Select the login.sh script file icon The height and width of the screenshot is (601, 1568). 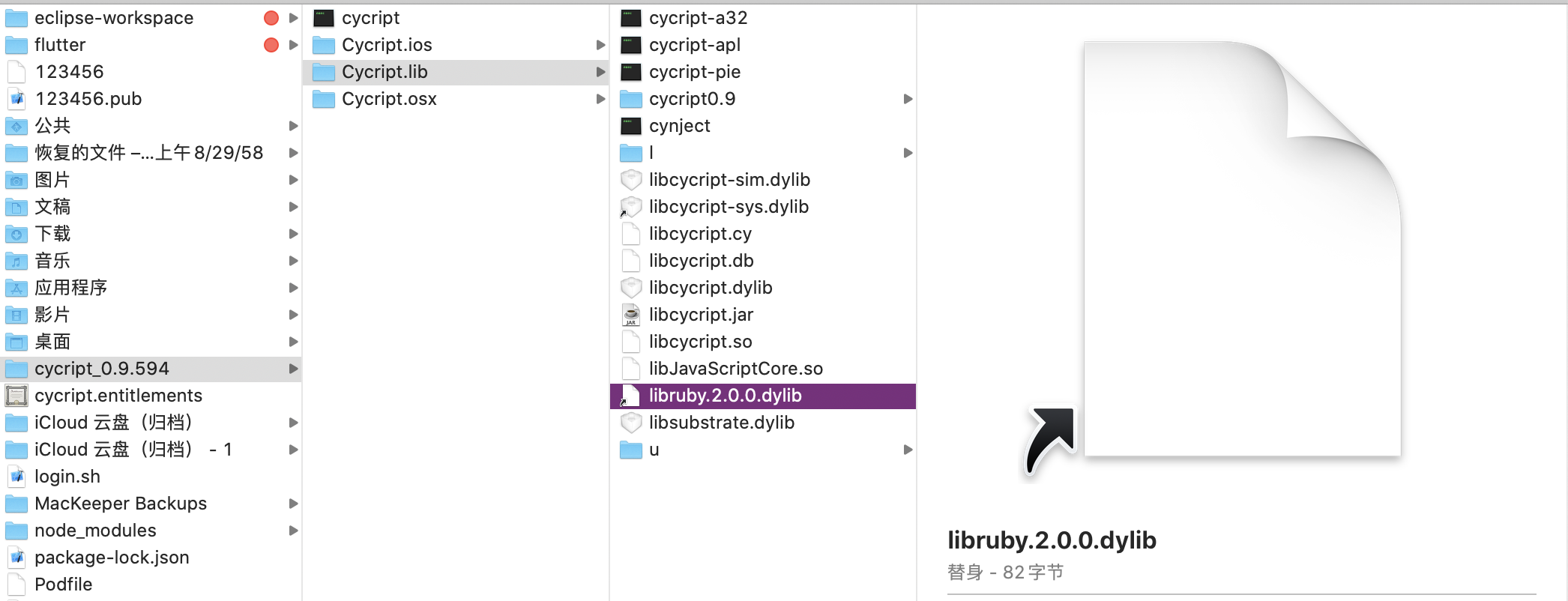pyautogui.click(x=16, y=477)
